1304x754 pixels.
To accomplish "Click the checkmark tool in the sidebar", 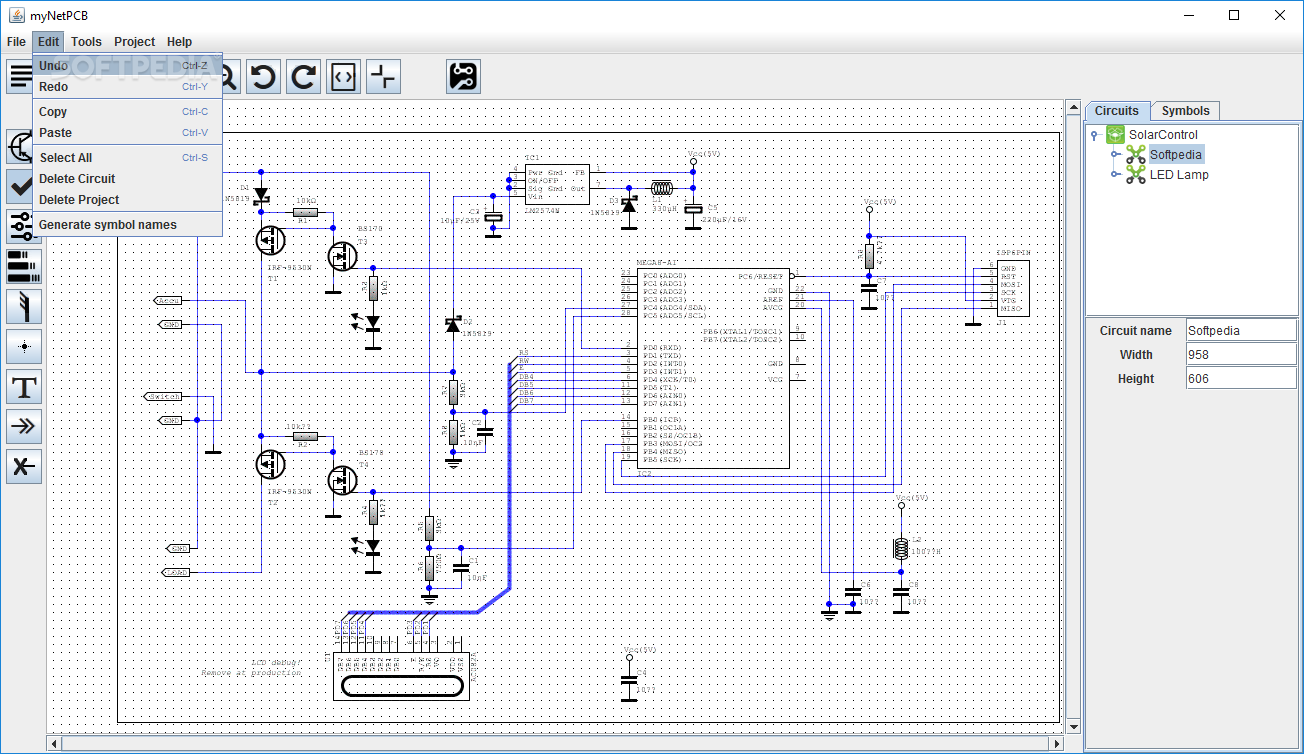I will (x=19, y=187).
